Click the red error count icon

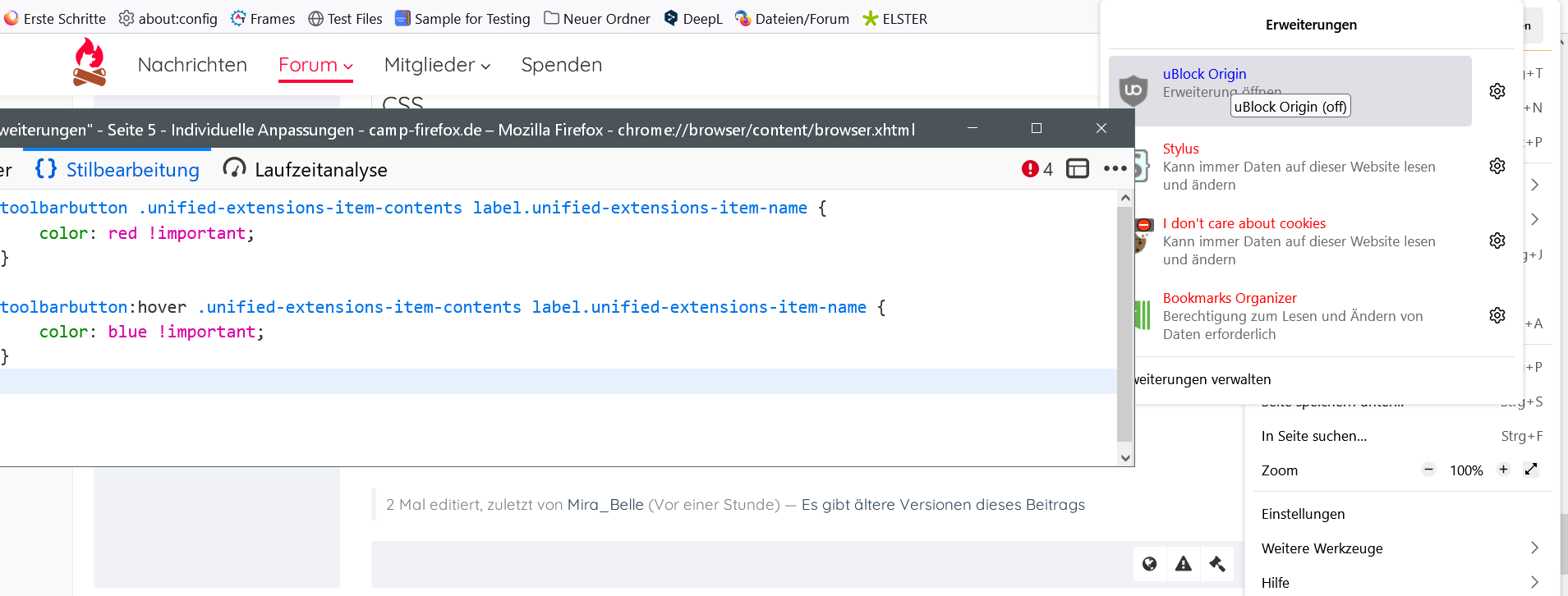(x=1030, y=169)
